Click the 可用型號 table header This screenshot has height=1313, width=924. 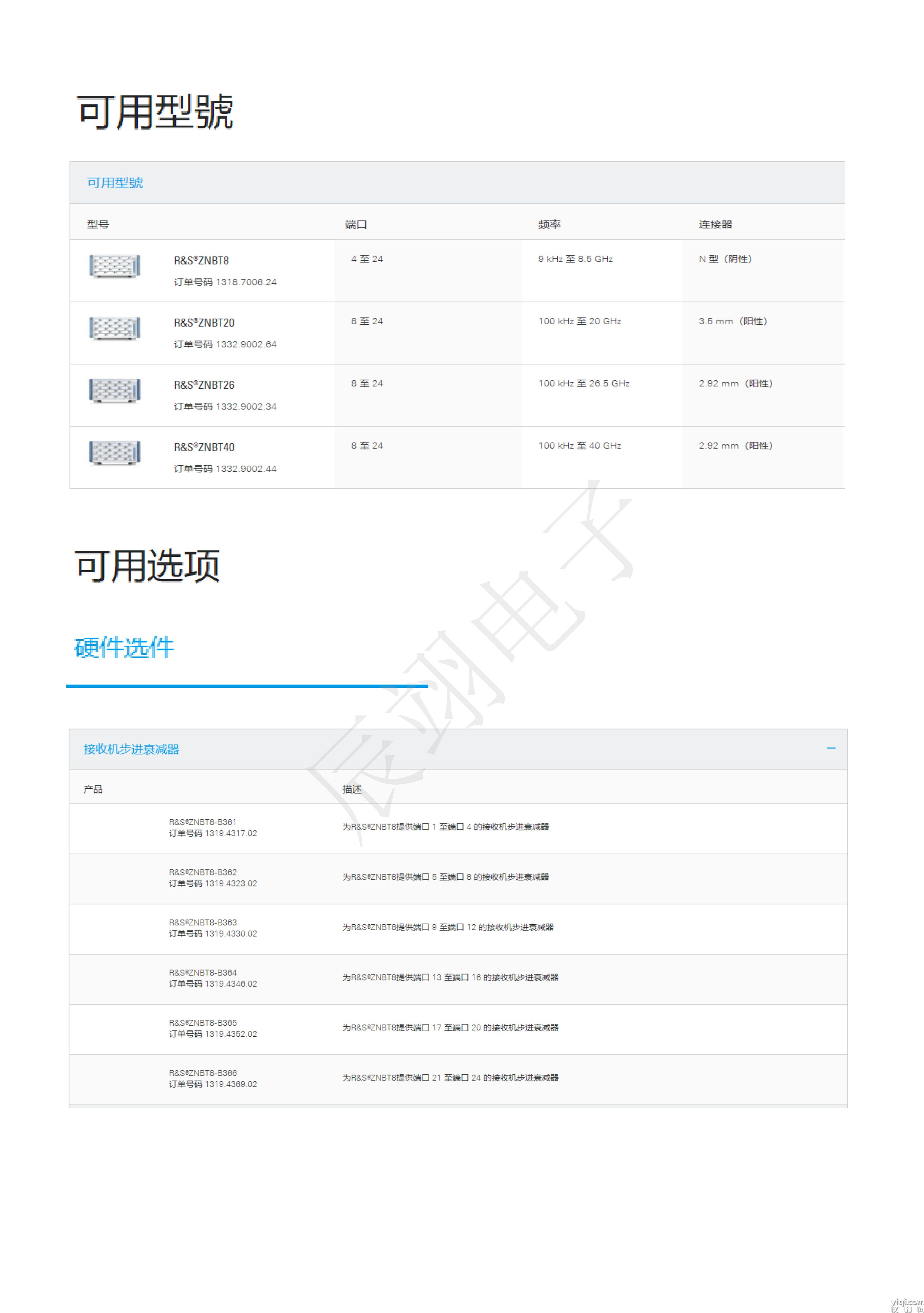(x=115, y=183)
